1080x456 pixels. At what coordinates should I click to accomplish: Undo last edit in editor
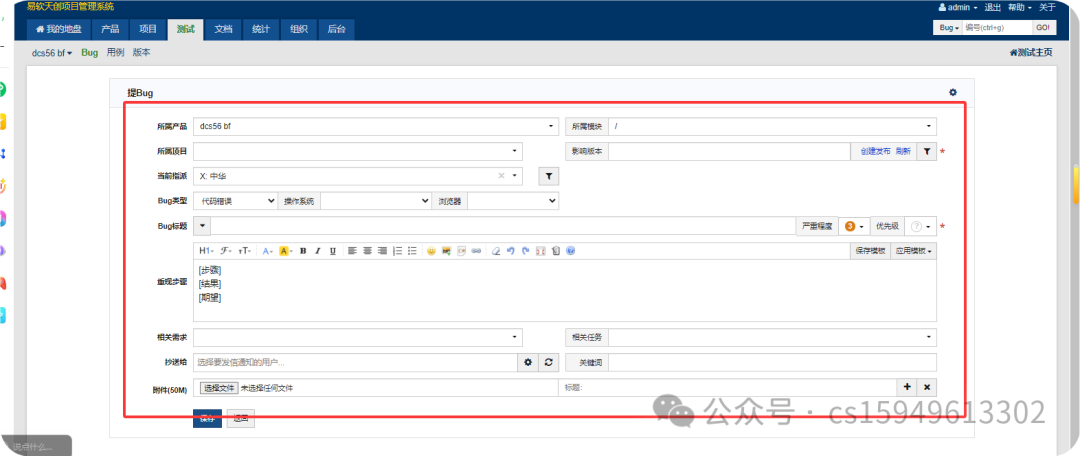(510, 251)
